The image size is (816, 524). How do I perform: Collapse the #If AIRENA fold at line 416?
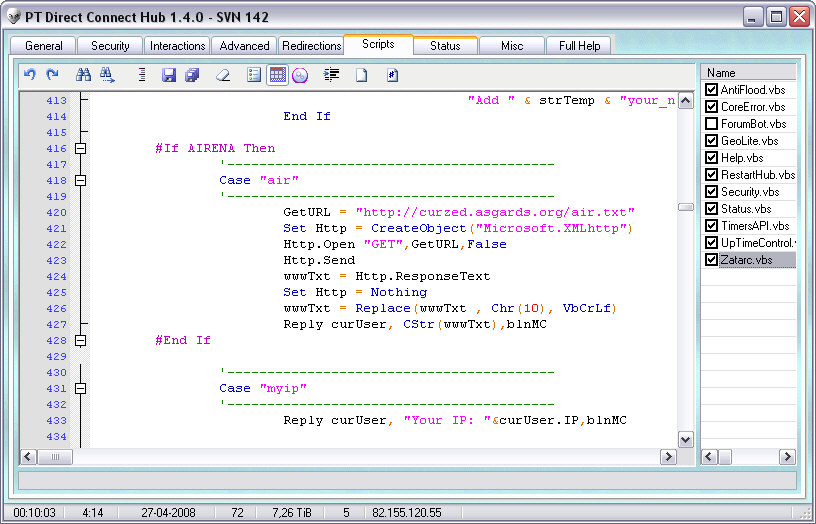click(81, 148)
